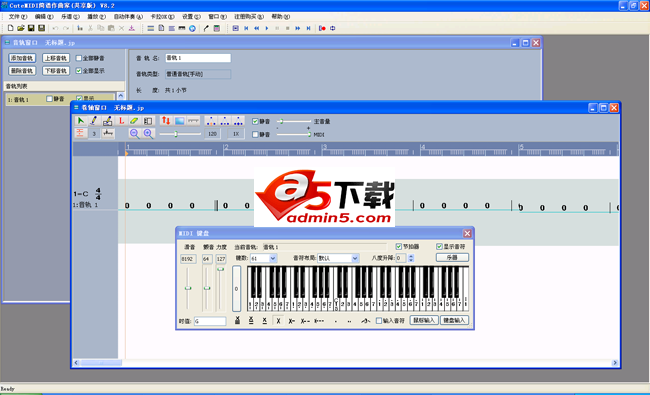Screen dimensions: 650x395
Task: Click the 八度升降 spinner arrows
Action: (x=411, y=258)
